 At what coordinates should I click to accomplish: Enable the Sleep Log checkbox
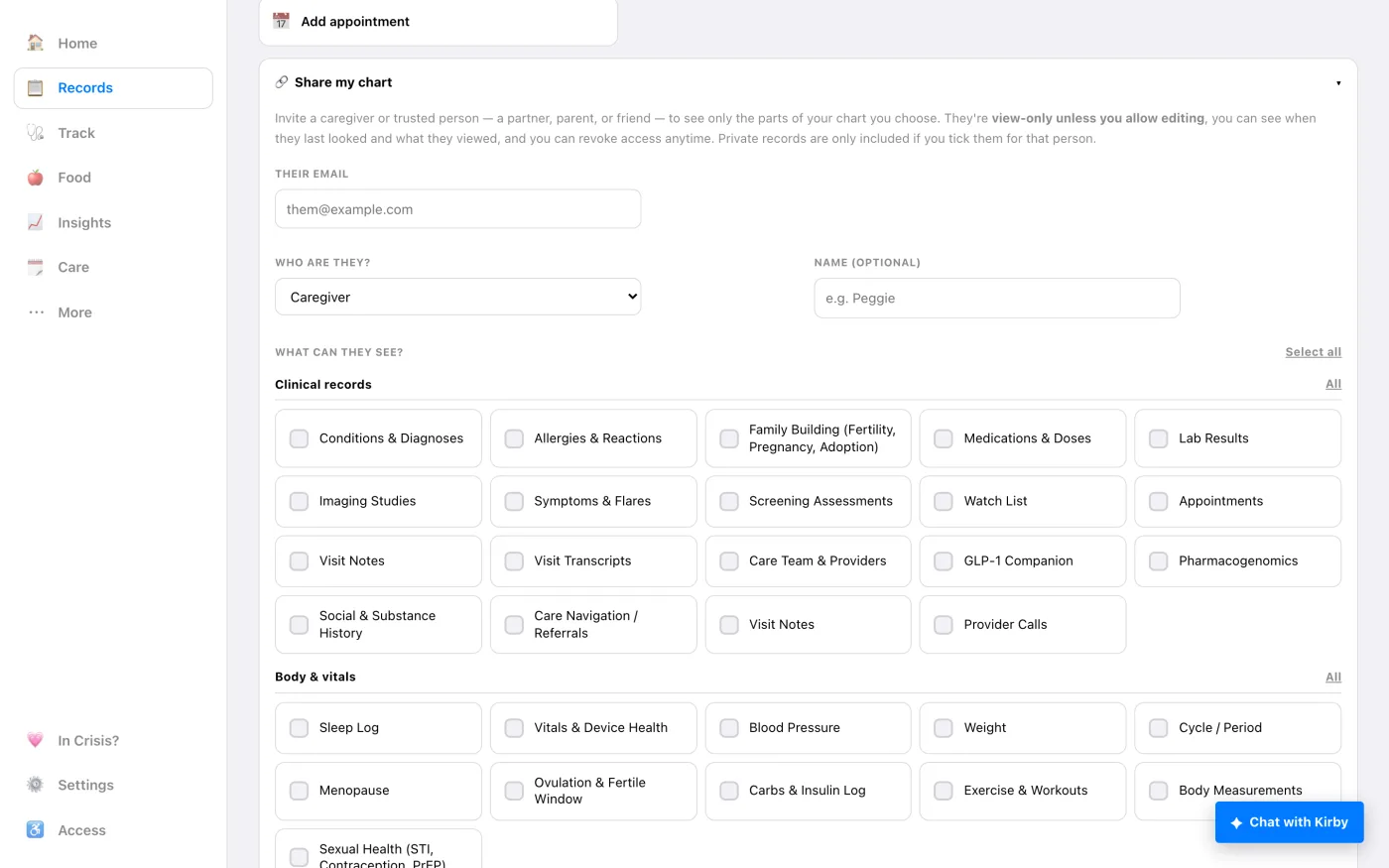pos(299,728)
